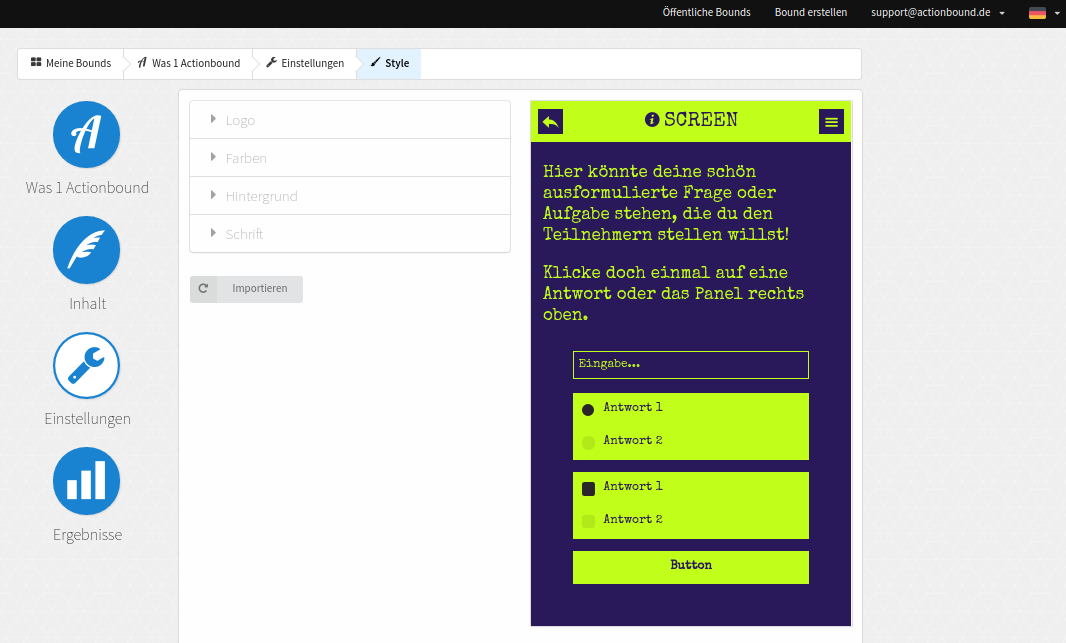Select the Style breadcrumb tab

pos(390,63)
